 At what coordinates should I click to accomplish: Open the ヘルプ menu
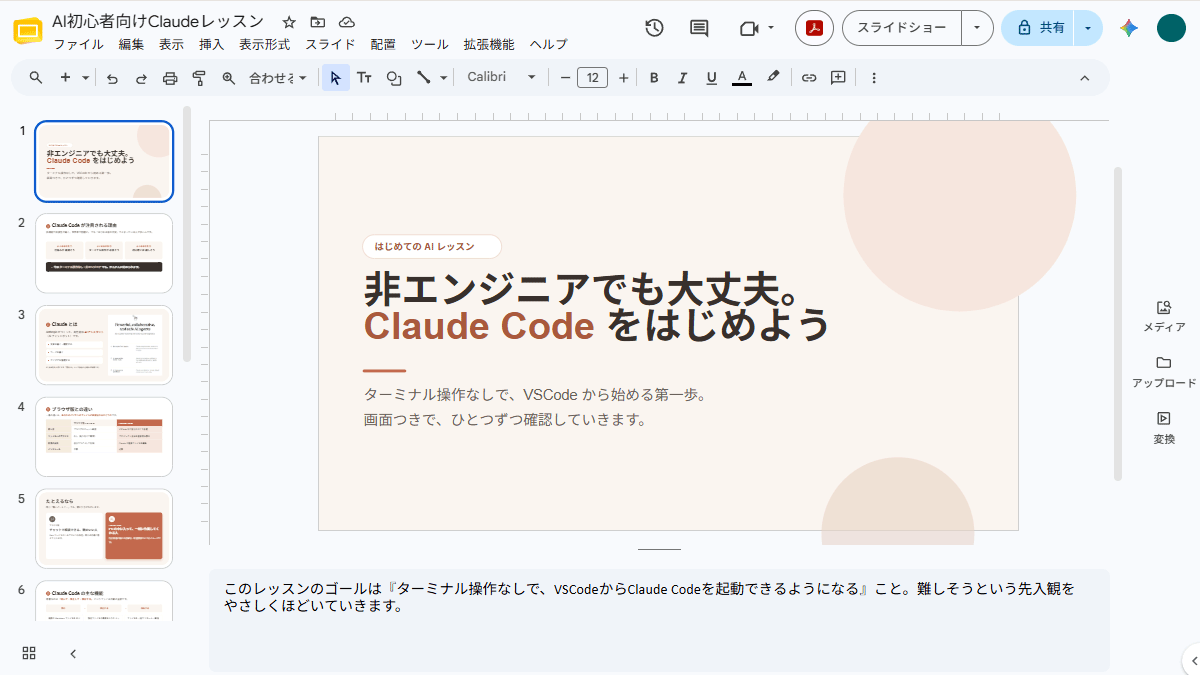coord(548,44)
